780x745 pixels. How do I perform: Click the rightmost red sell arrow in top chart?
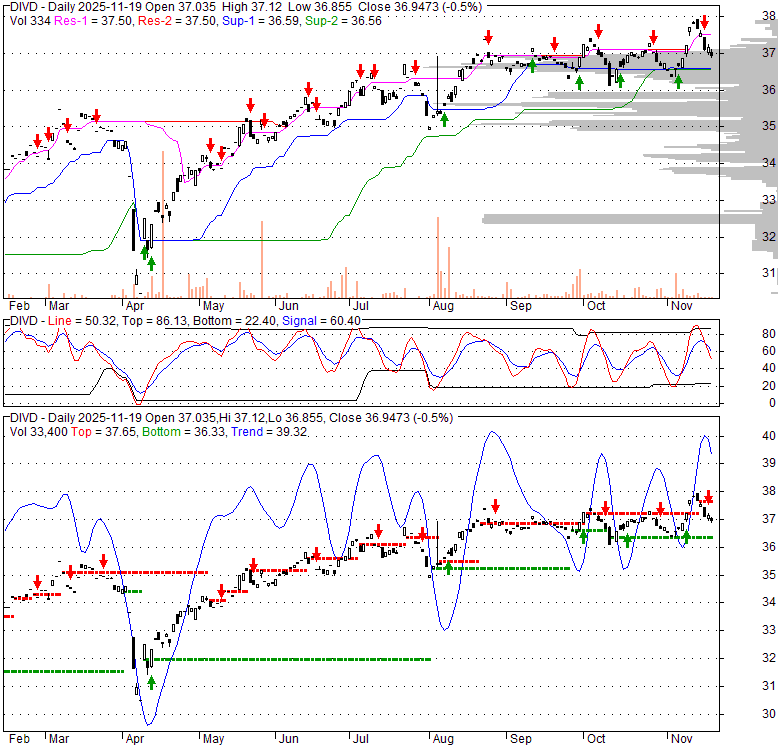click(x=704, y=20)
